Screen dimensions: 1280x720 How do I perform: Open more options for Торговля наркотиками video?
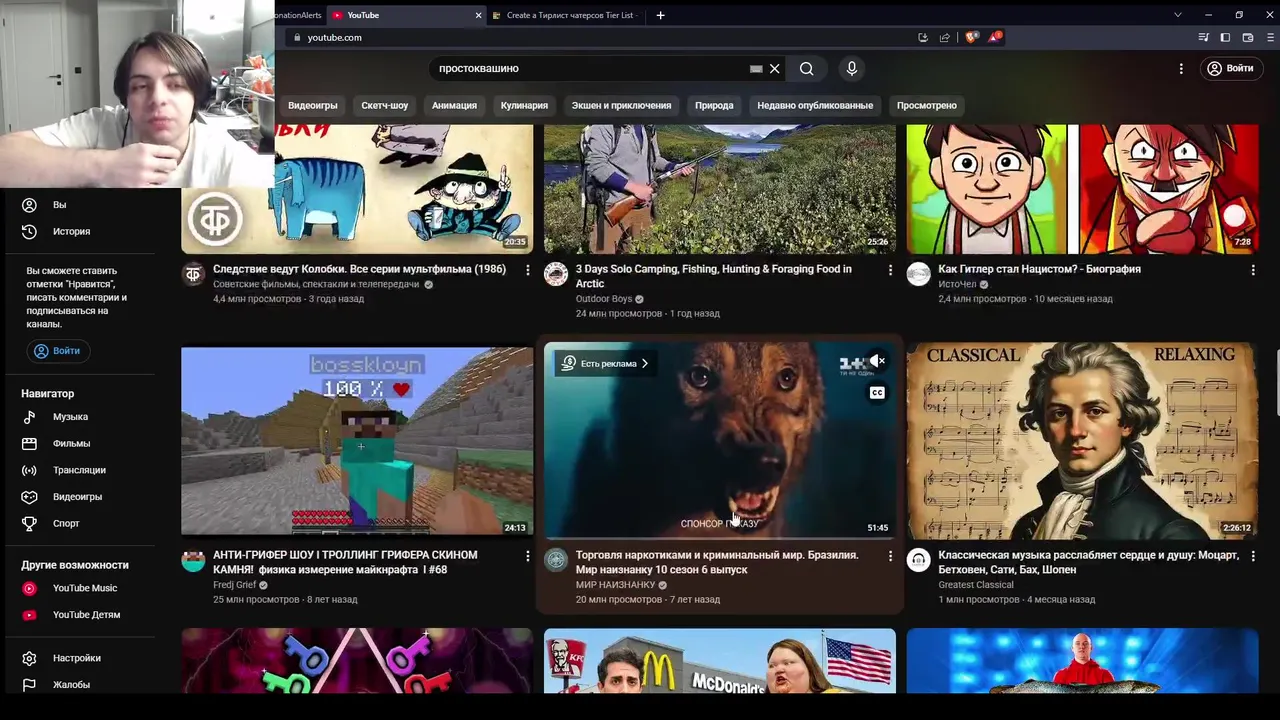coord(890,556)
